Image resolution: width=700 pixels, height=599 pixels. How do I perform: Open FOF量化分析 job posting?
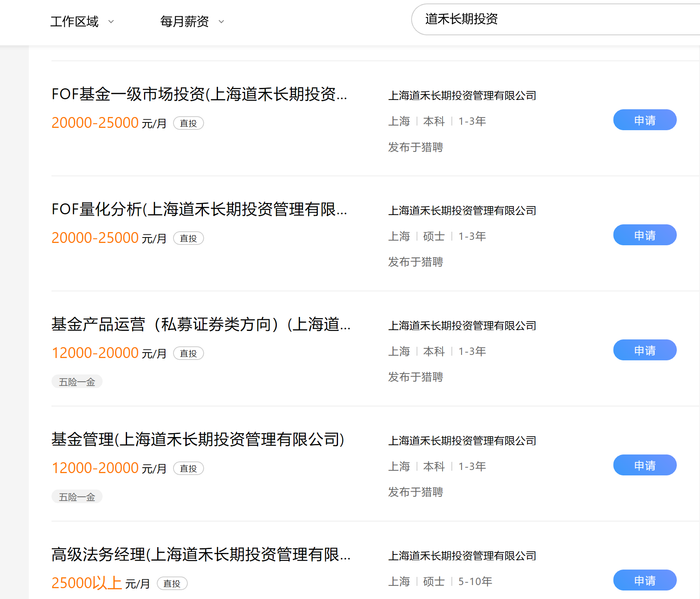click(199, 209)
